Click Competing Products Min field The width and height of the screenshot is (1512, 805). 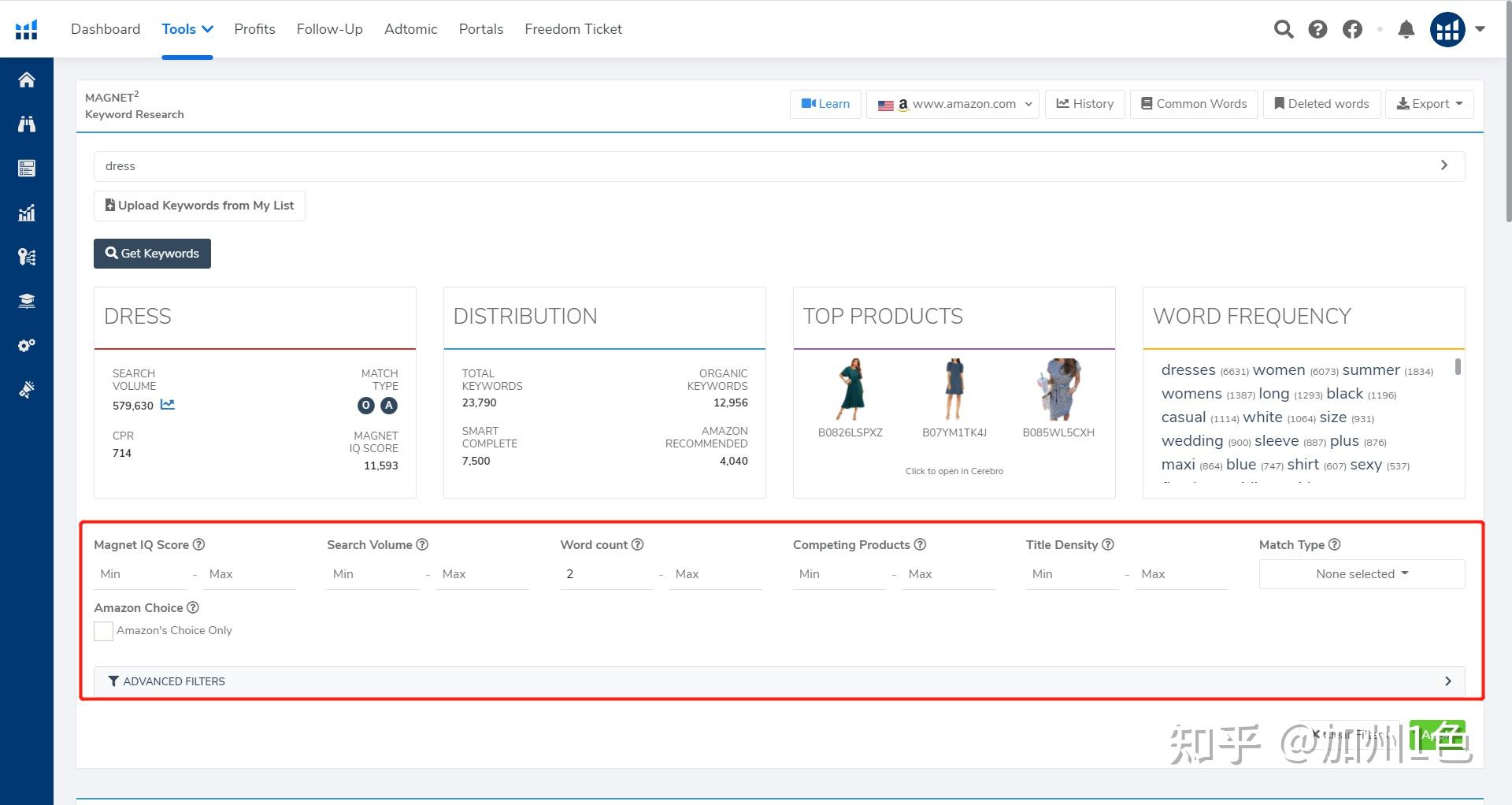[839, 574]
